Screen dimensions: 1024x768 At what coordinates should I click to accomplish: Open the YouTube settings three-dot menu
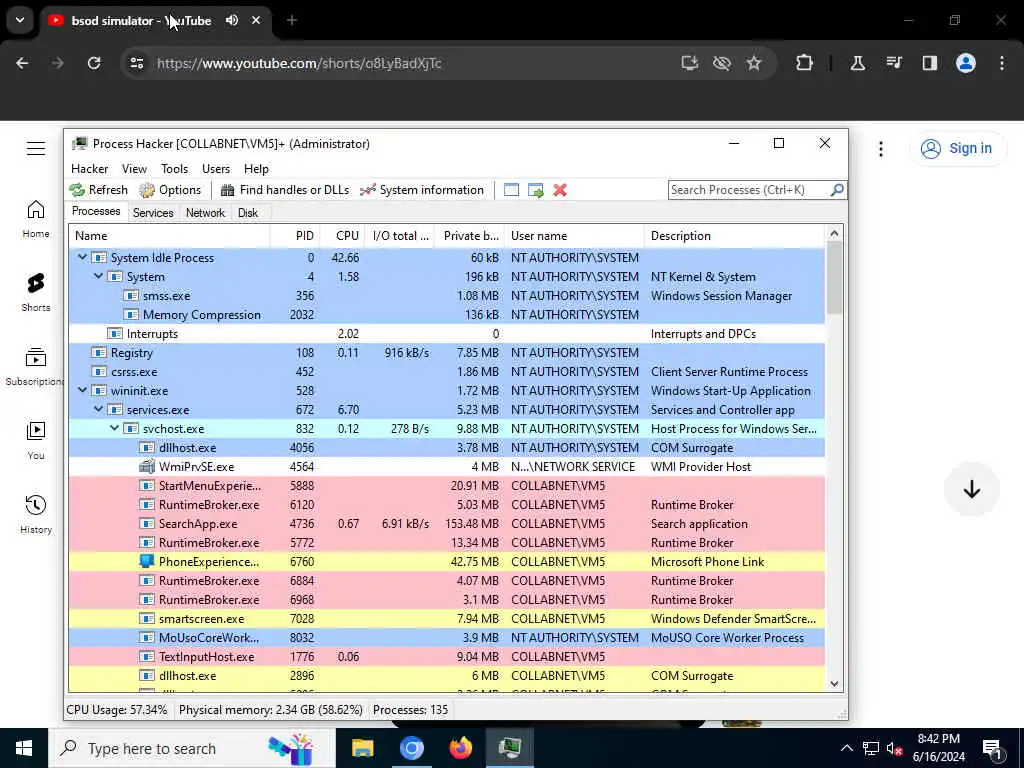tap(881, 149)
